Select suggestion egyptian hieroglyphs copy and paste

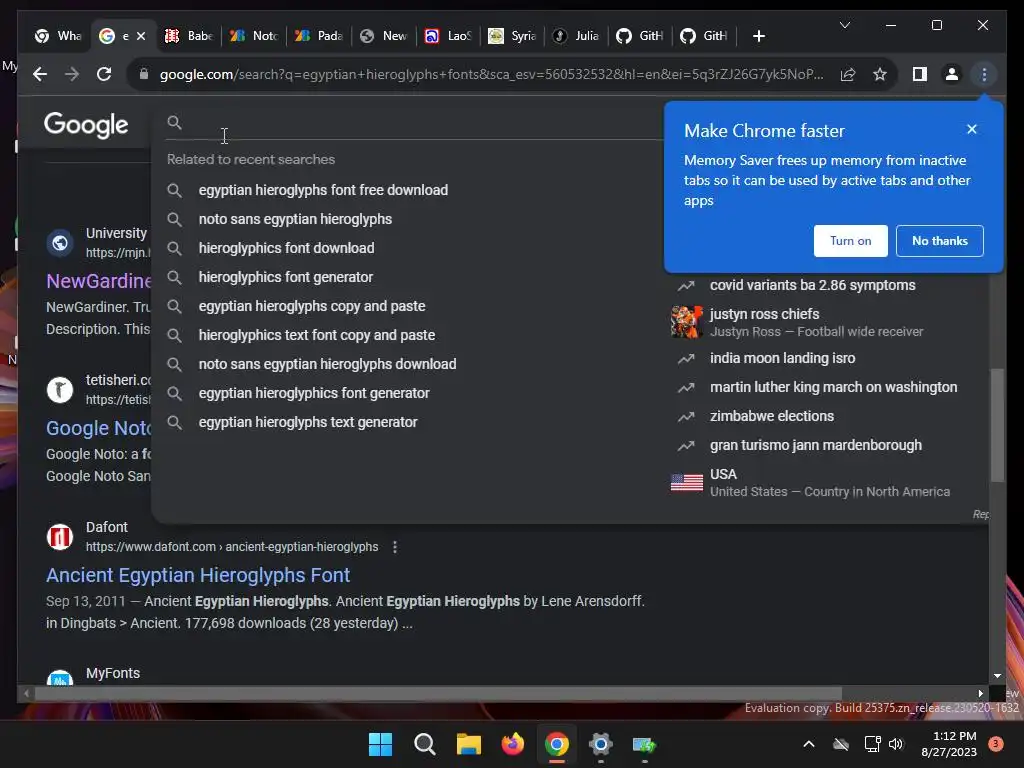(x=312, y=306)
